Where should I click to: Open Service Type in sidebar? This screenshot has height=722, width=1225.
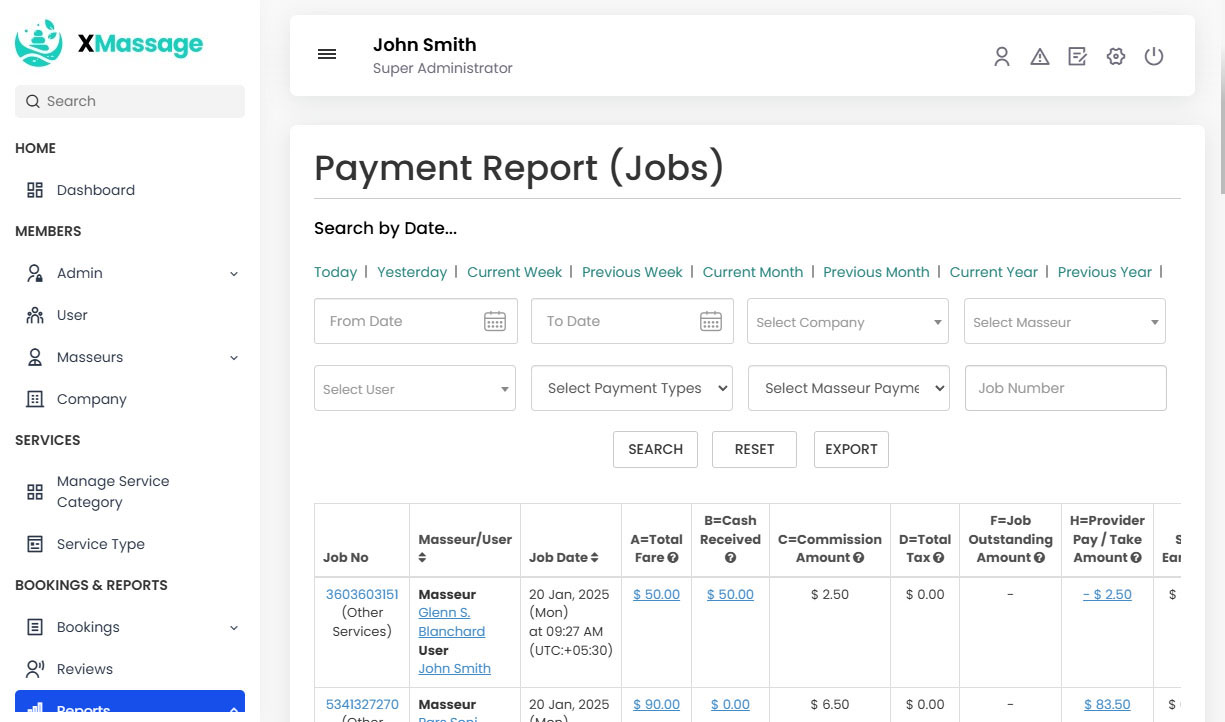[x=100, y=544]
